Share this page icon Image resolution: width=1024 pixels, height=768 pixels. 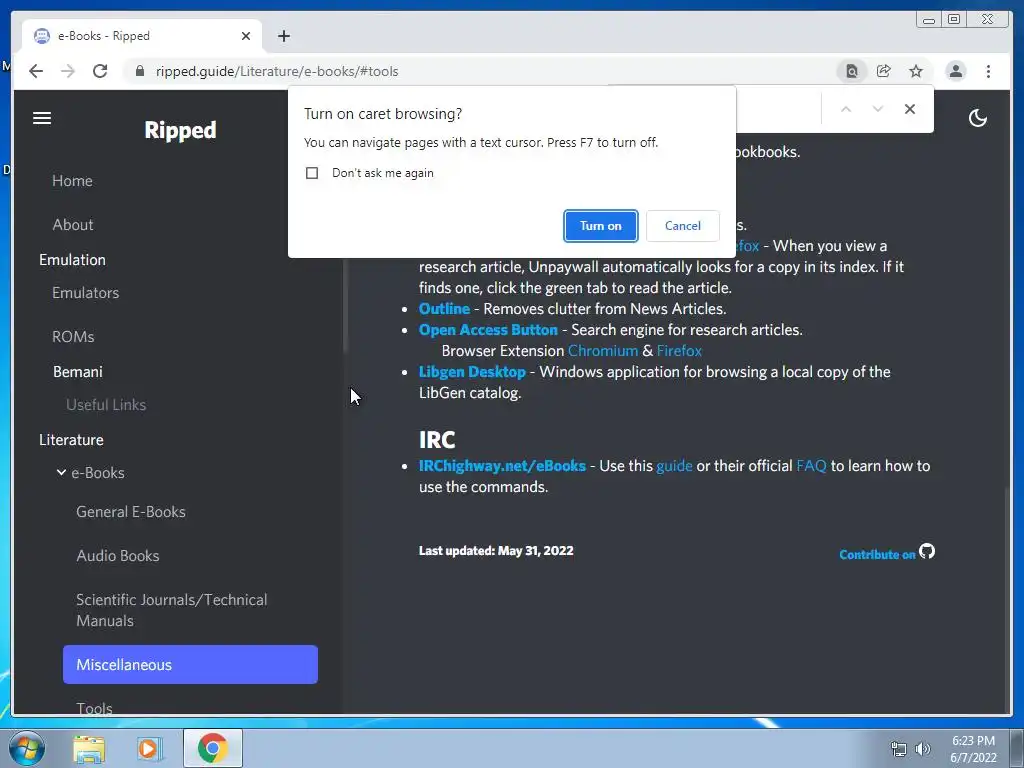click(884, 71)
